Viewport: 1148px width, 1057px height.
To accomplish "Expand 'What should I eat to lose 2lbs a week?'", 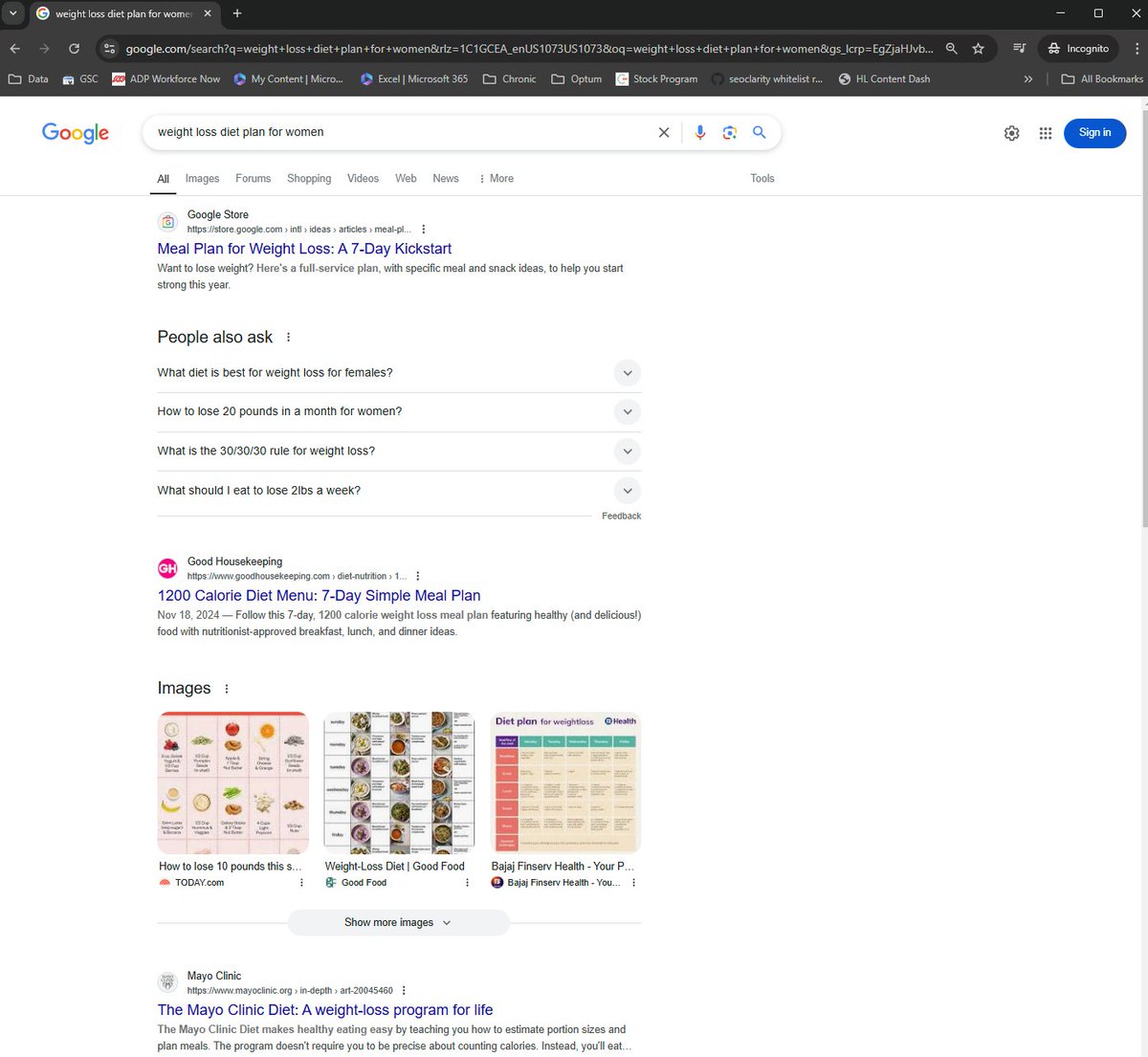I will click(x=399, y=491).
